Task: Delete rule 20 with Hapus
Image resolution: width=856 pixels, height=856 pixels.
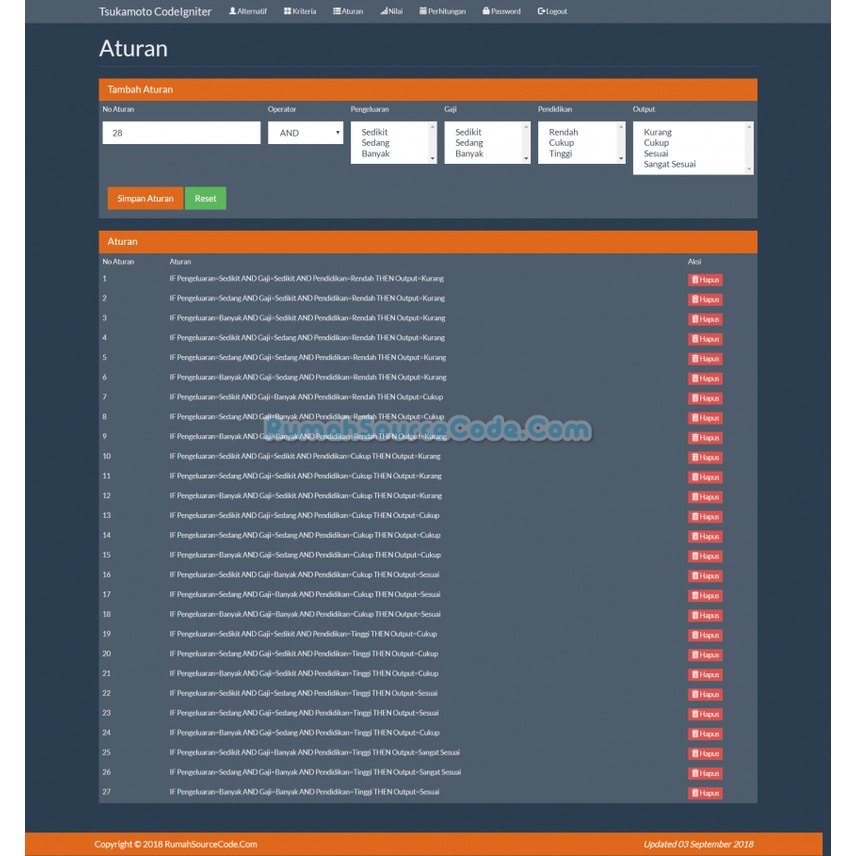Action: [x=705, y=655]
